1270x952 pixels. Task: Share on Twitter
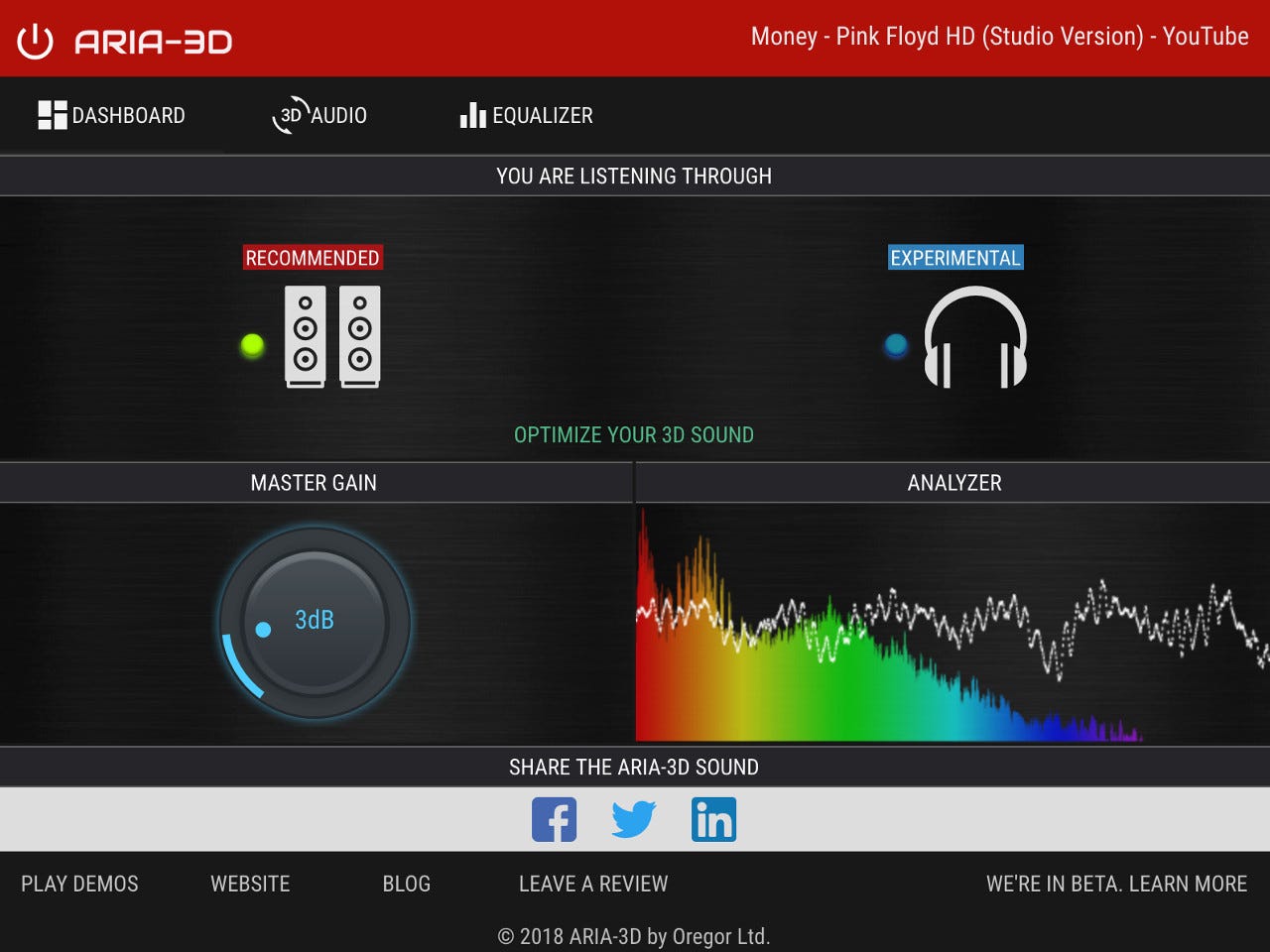click(x=634, y=820)
